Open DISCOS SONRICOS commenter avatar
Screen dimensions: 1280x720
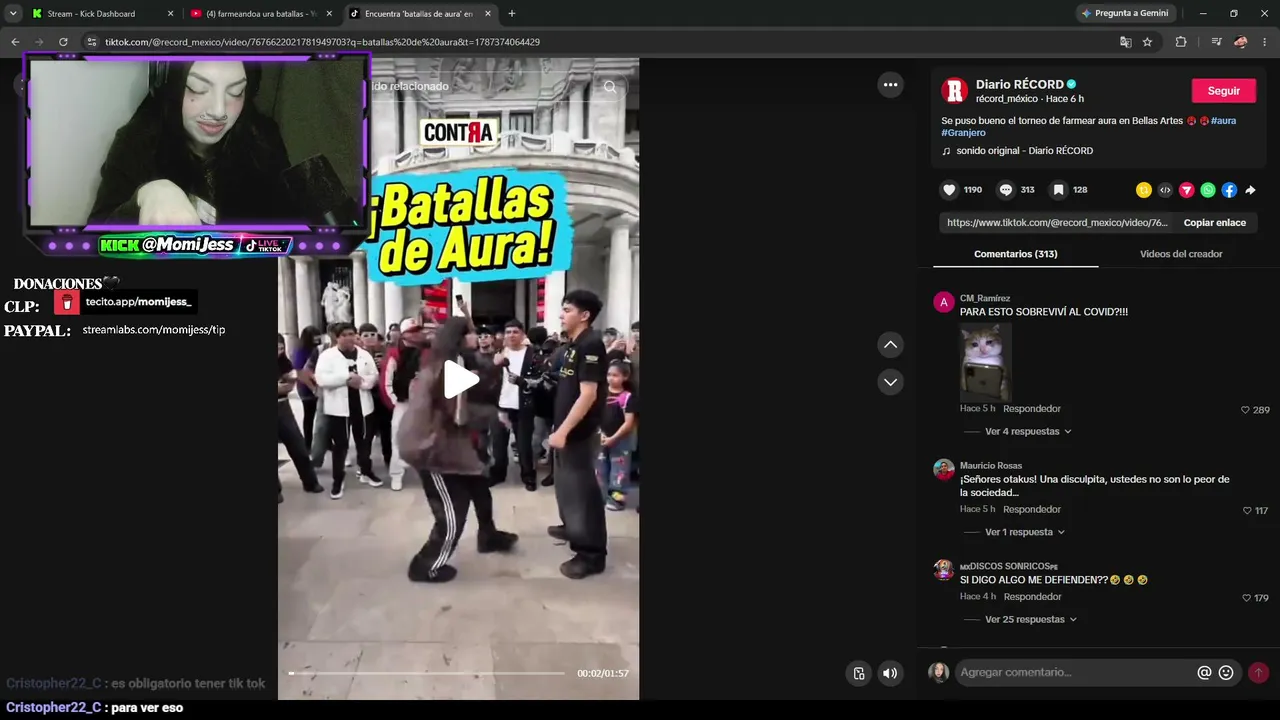pos(944,570)
